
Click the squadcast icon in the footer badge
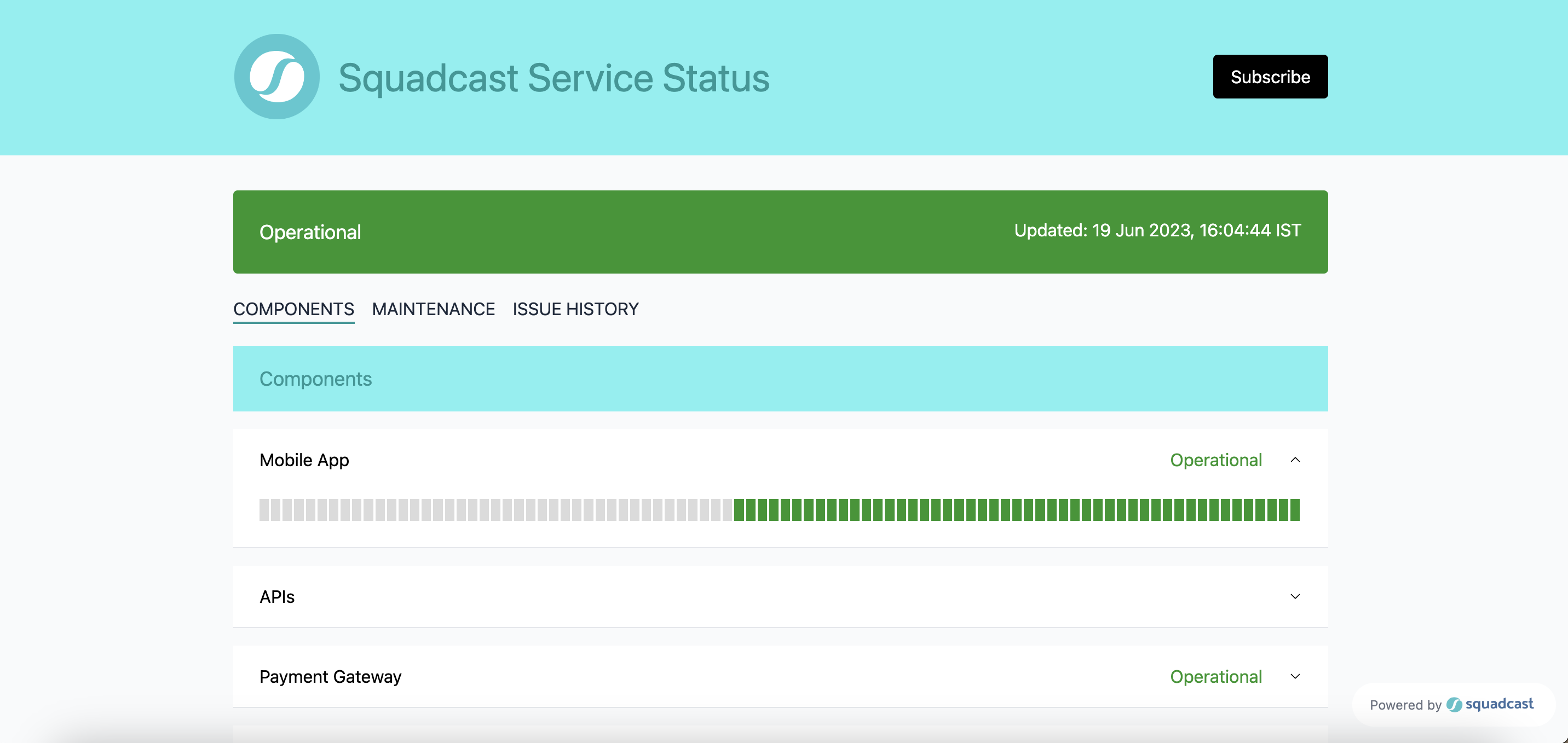coord(1455,705)
